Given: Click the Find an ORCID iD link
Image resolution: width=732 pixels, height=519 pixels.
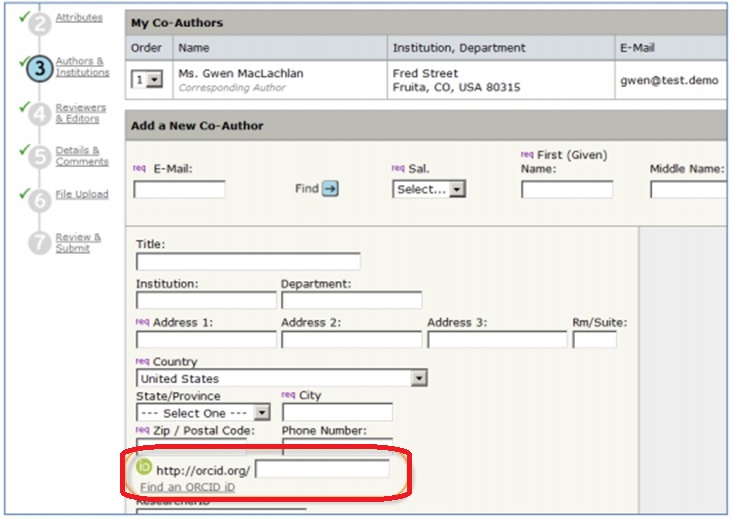Looking at the screenshot, I should click(x=188, y=487).
